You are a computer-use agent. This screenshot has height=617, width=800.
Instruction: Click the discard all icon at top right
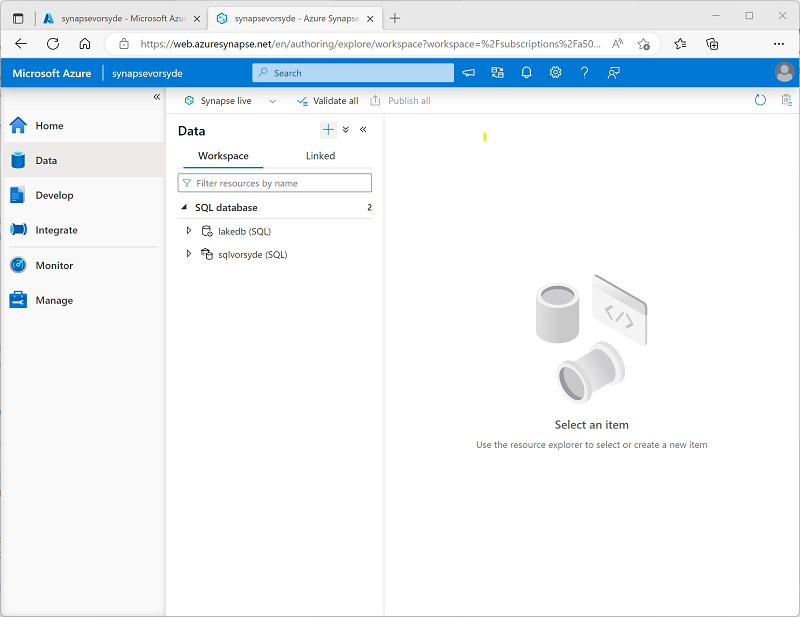786,100
